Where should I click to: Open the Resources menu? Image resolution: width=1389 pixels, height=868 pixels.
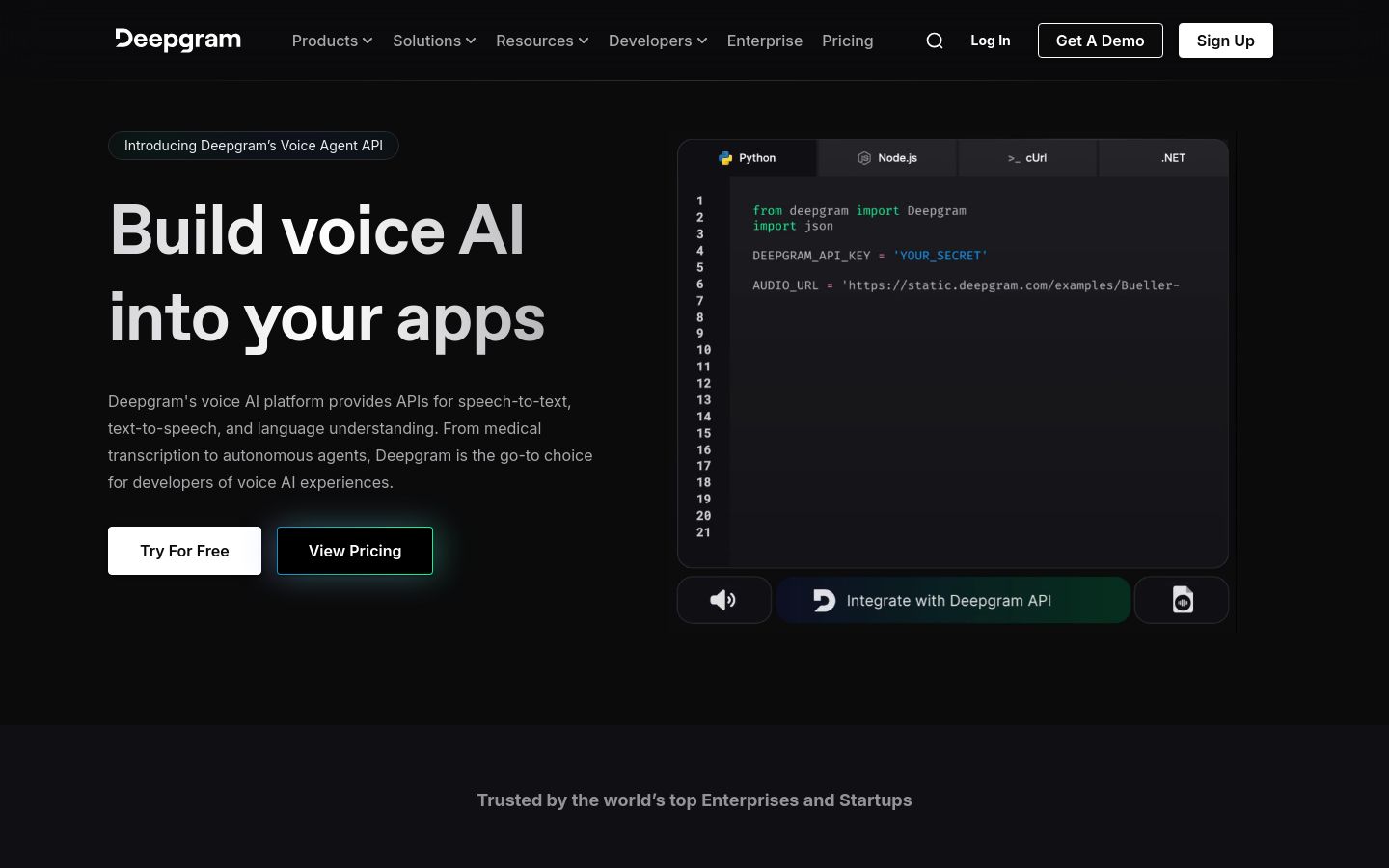(542, 41)
